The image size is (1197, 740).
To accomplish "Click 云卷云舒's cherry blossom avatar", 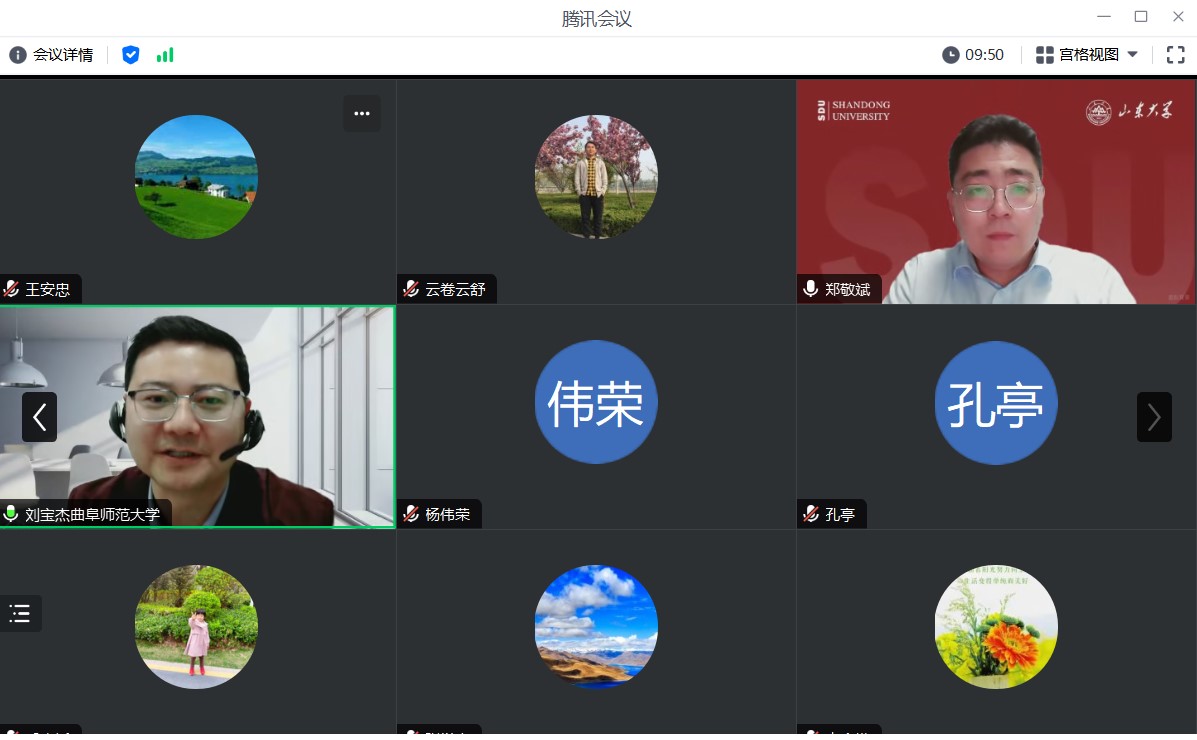I will click(x=596, y=177).
